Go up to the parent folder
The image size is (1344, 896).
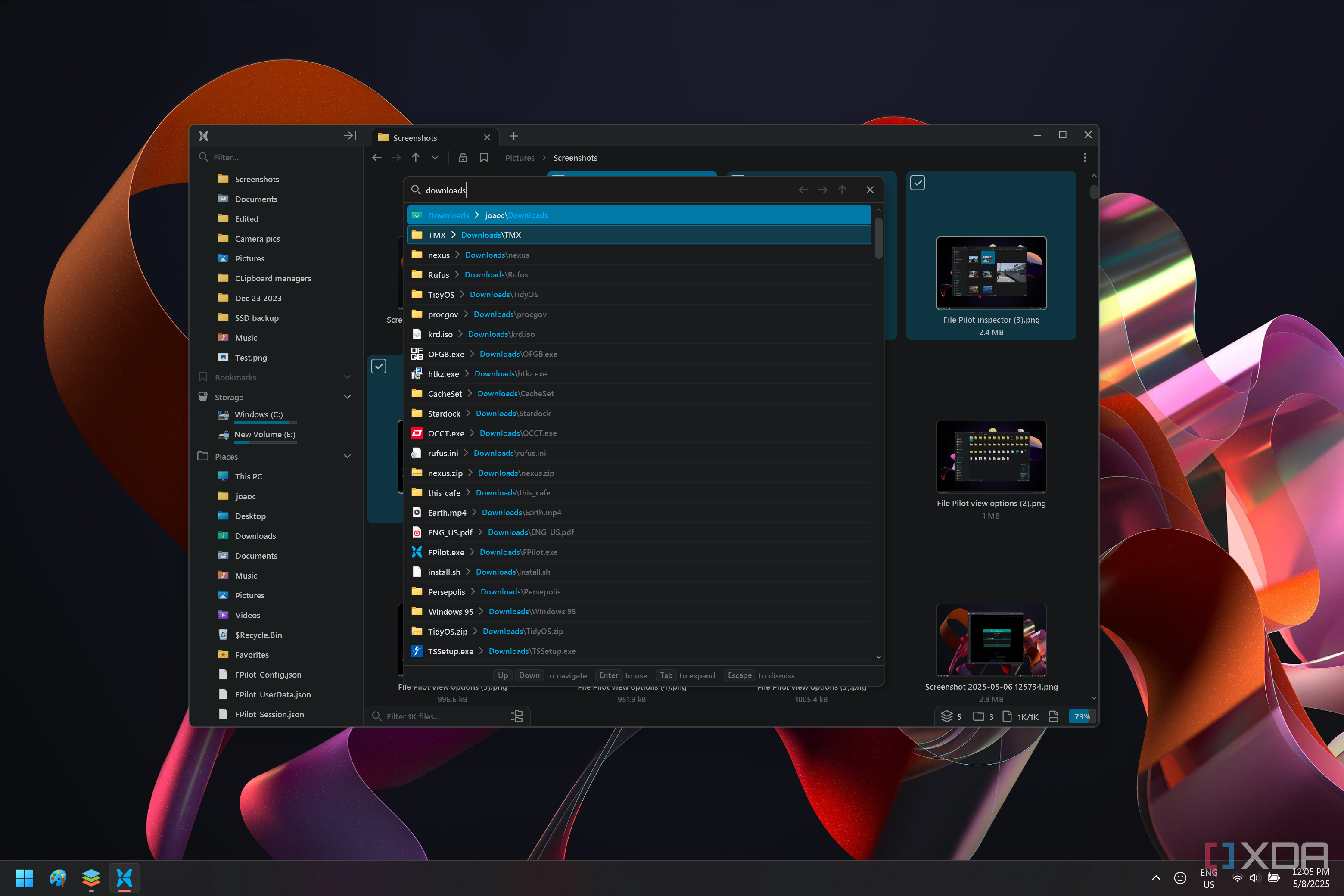(415, 158)
